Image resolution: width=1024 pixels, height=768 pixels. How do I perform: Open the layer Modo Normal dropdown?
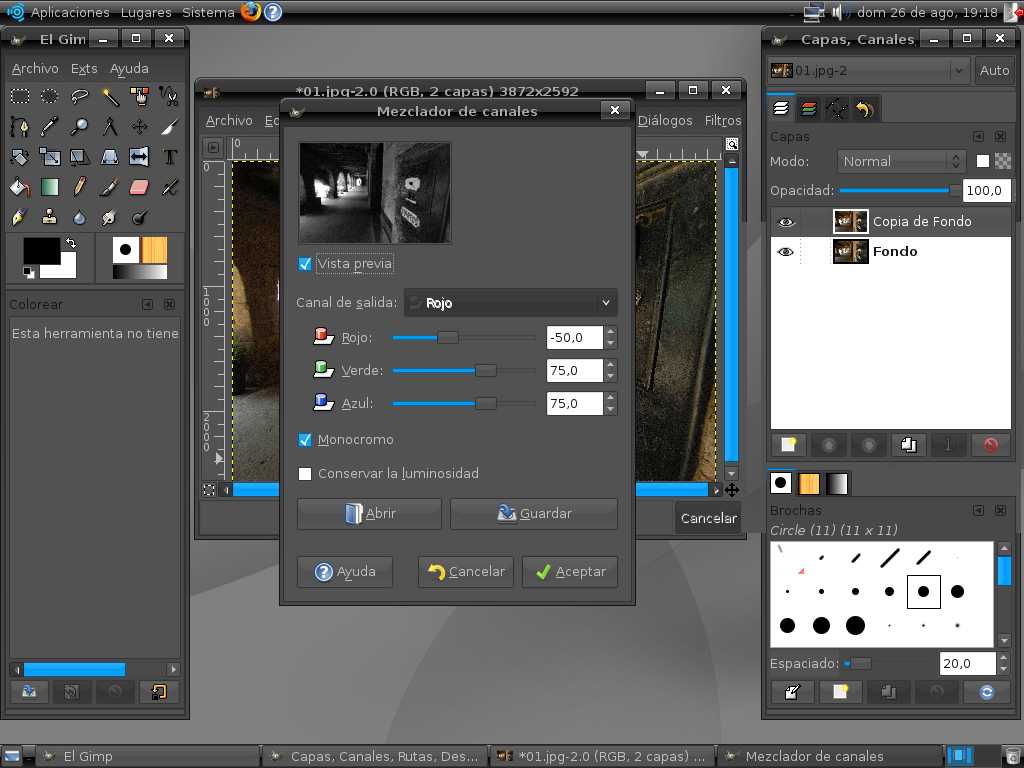click(x=902, y=161)
